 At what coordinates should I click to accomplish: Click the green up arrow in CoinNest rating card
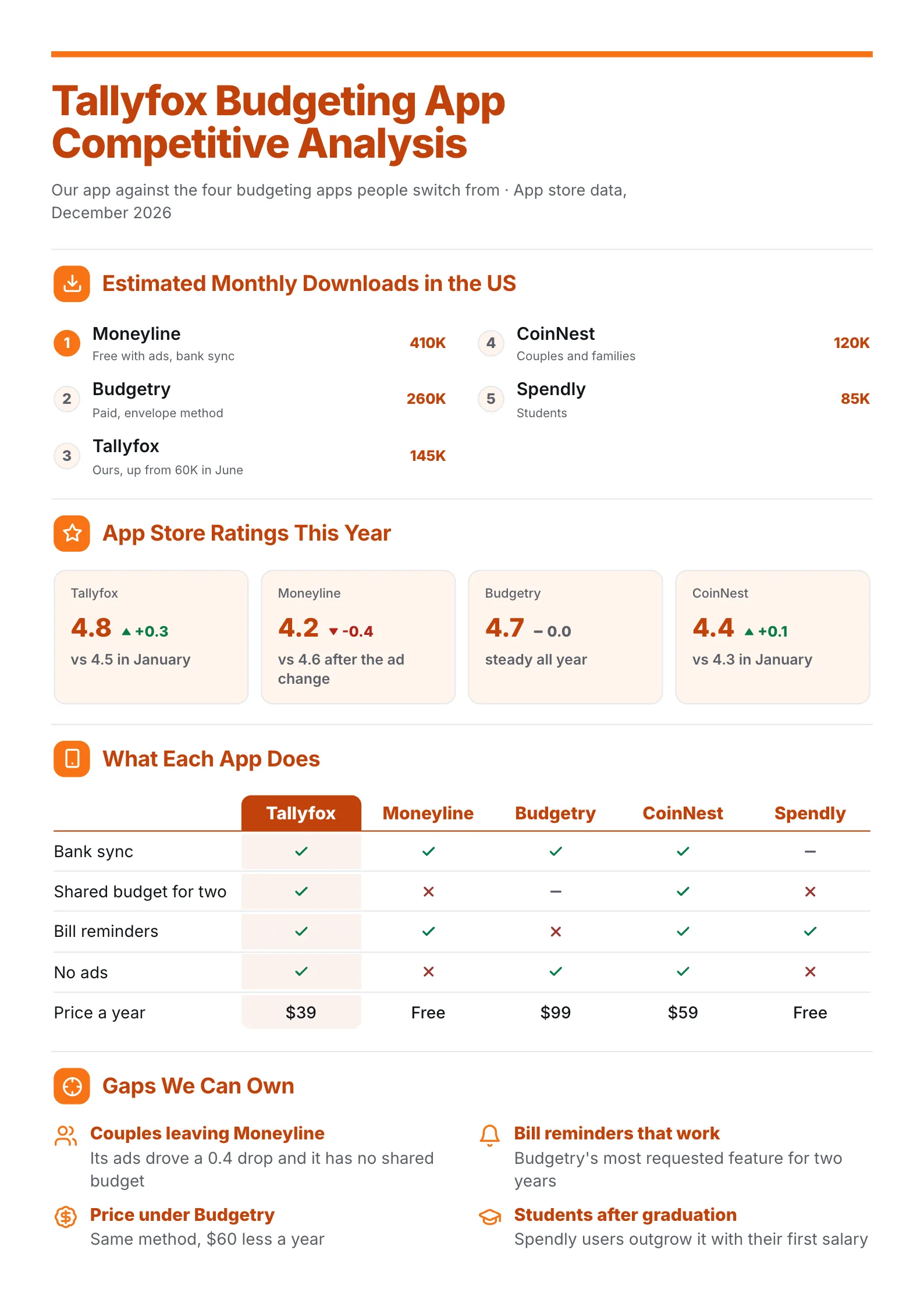click(x=749, y=631)
